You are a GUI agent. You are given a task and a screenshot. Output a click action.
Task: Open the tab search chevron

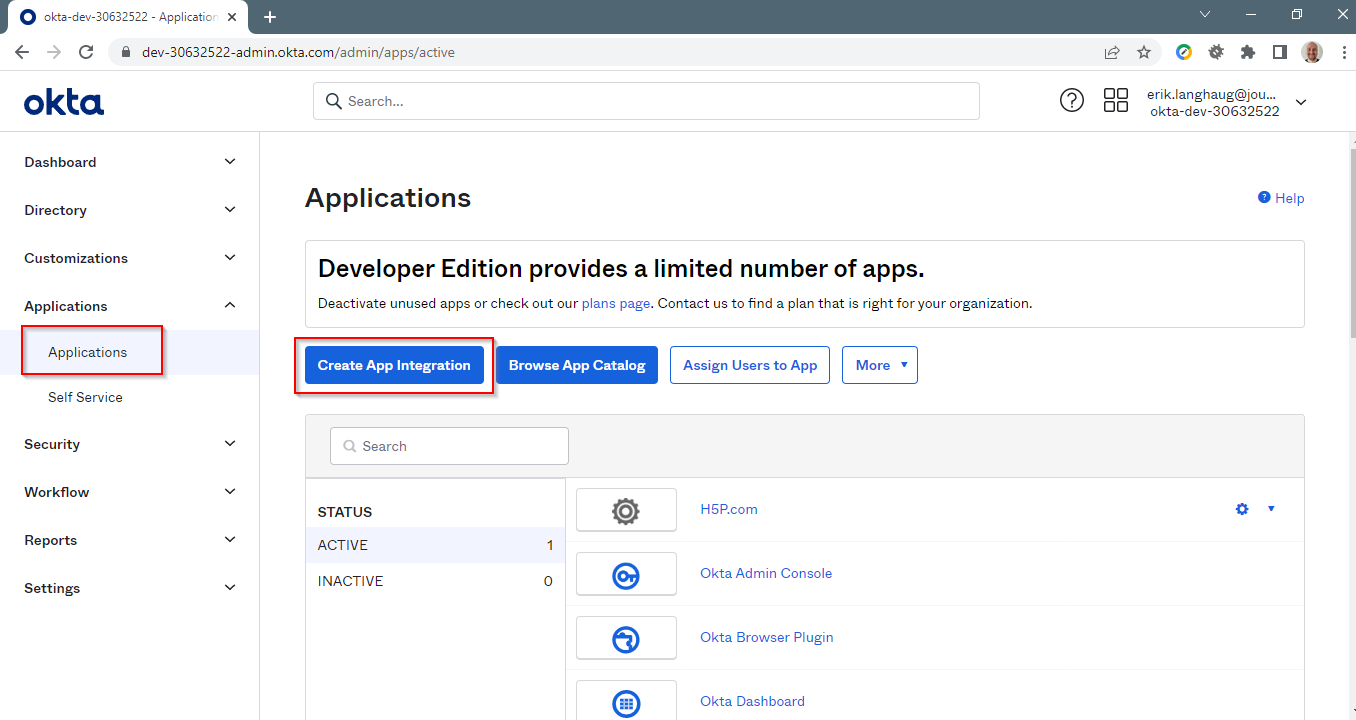pos(1205,14)
